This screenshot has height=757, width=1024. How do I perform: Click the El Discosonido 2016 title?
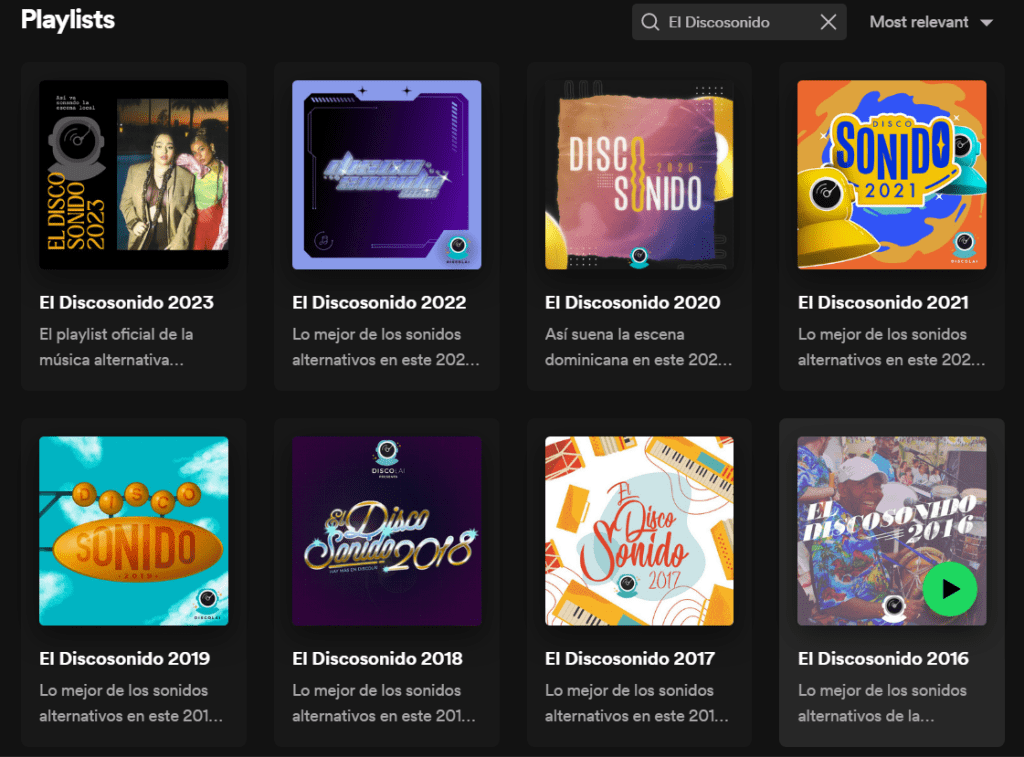[883, 658]
